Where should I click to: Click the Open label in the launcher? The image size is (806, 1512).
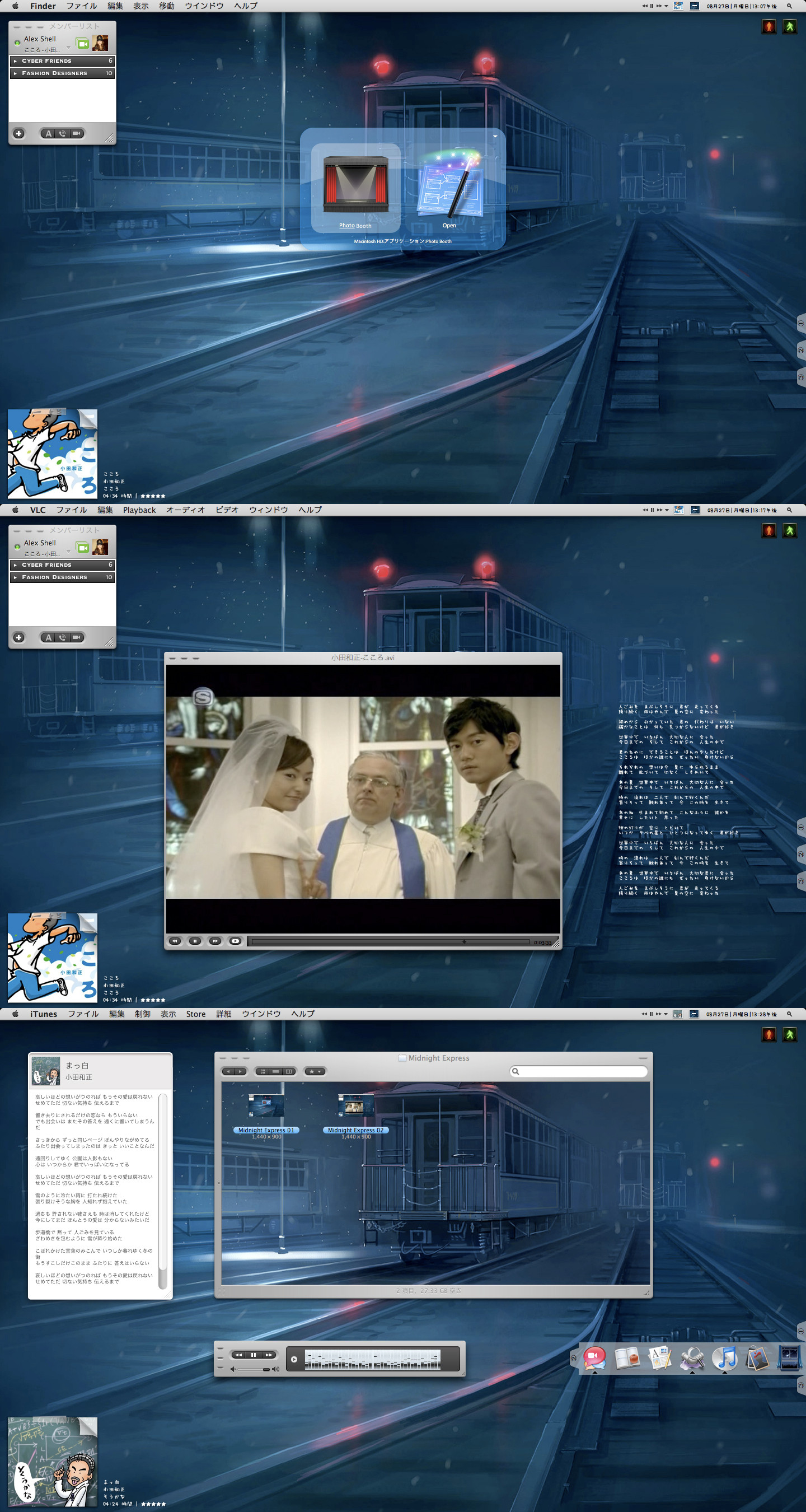pos(449,225)
